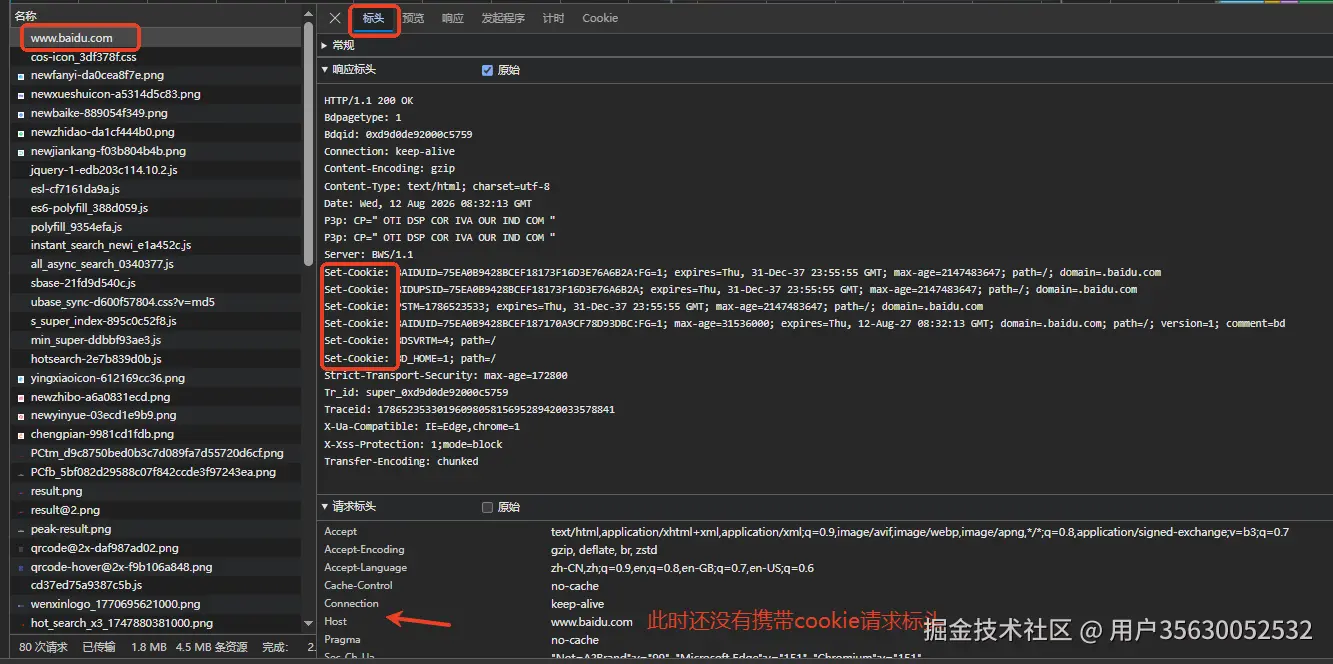Click the image icon beside newxueshuicon-a5314d5c83.png

(21, 95)
